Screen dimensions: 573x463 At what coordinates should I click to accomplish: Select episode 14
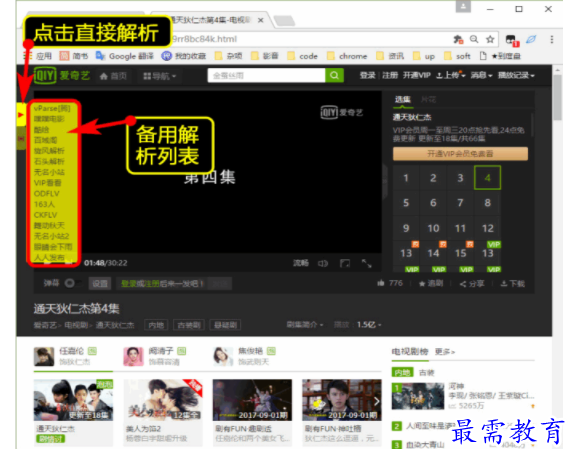(x=433, y=253)
